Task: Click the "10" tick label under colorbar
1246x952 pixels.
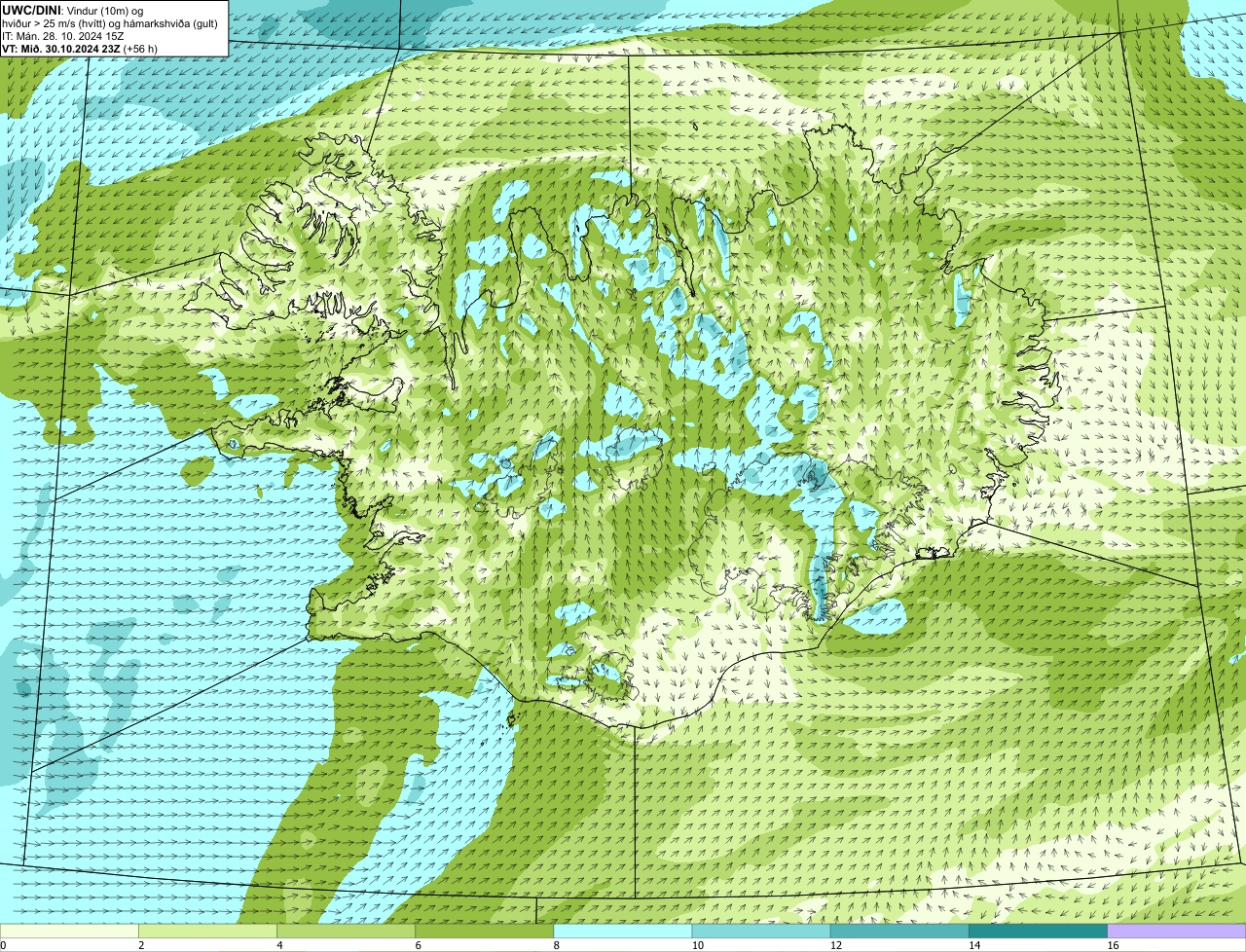Action: point(697,945)
